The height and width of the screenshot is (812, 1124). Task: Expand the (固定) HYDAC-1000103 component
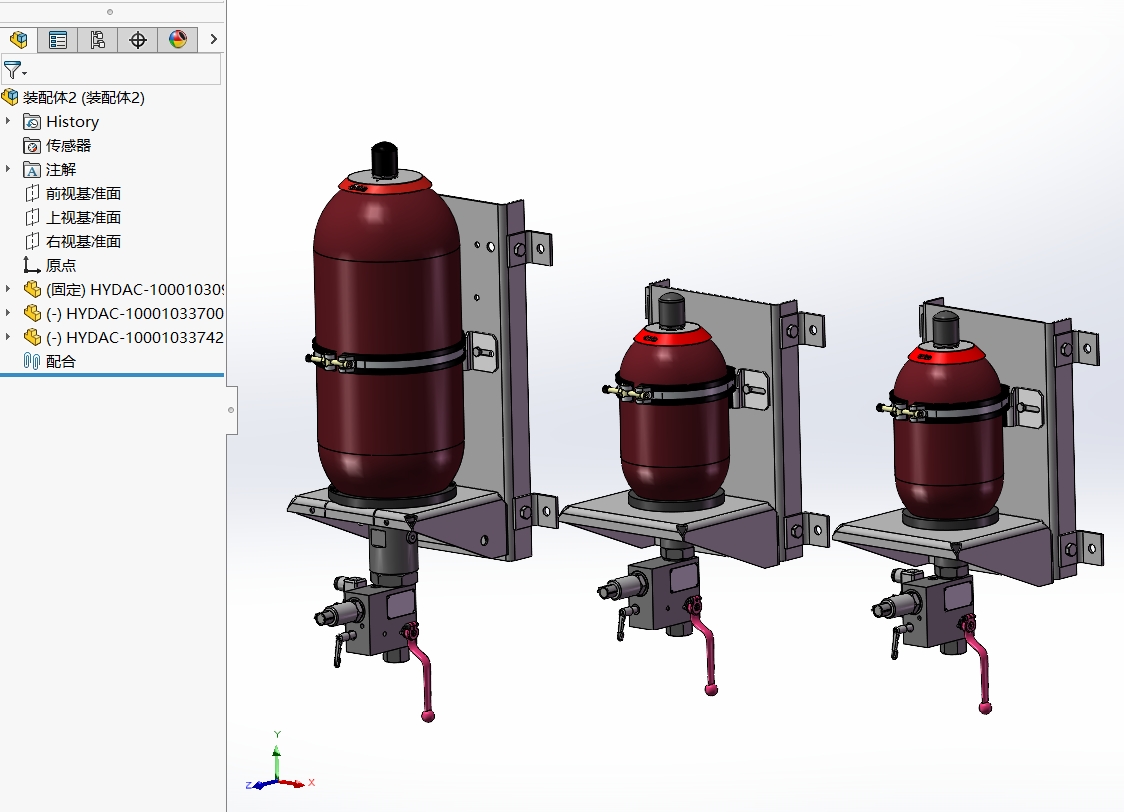click(8, 289)
